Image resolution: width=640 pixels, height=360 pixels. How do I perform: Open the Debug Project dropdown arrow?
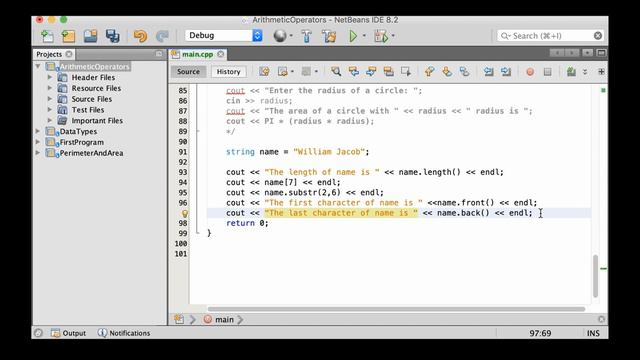click(393, 36)
